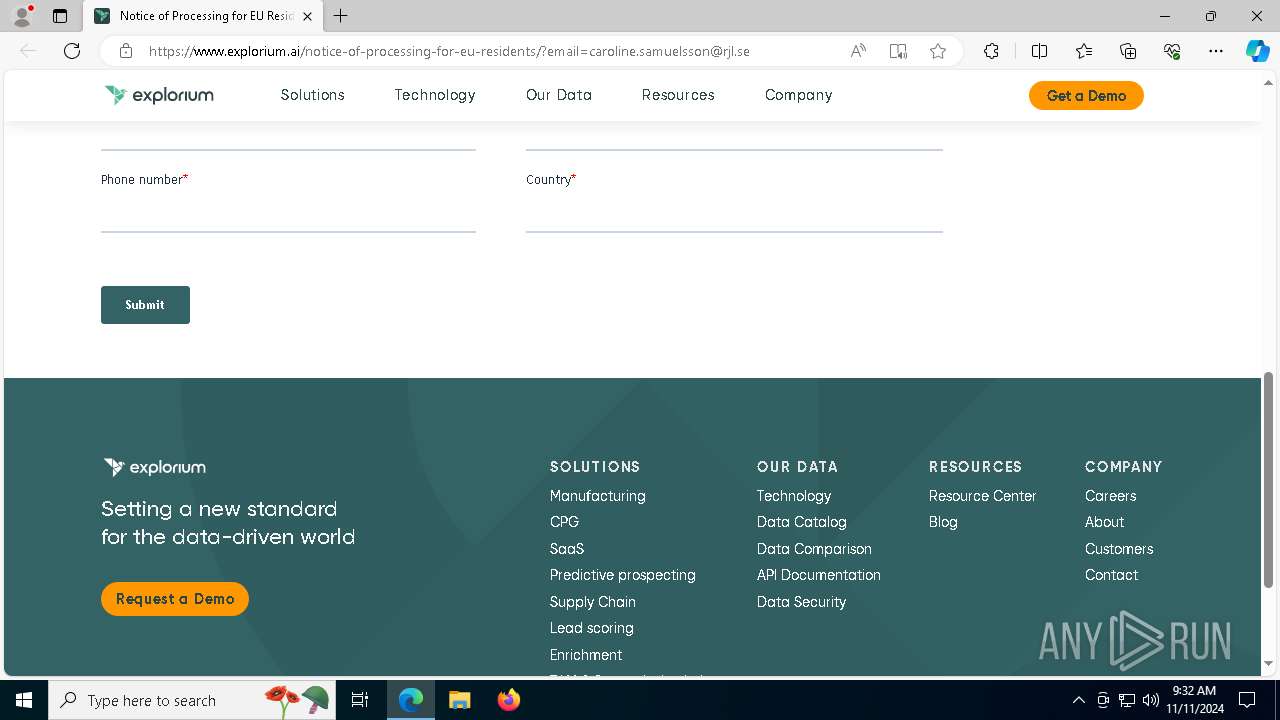Focus the Phone number field

click(288, 213)
